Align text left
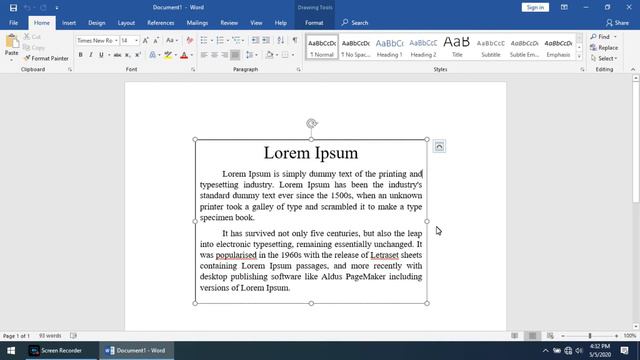Viewport: 640px width, 360px height. coord(204,55)
